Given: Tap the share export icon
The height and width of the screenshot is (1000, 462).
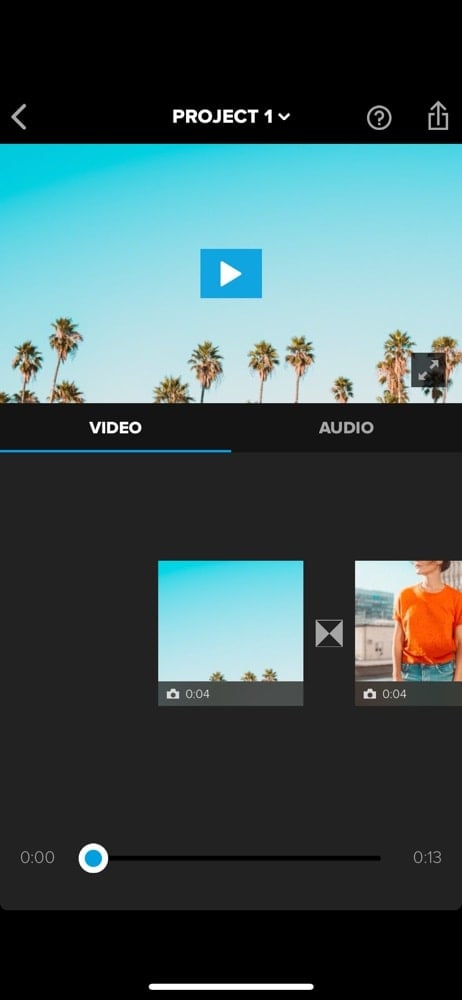Looking at the screenshot, I should (x=438, y=117).
